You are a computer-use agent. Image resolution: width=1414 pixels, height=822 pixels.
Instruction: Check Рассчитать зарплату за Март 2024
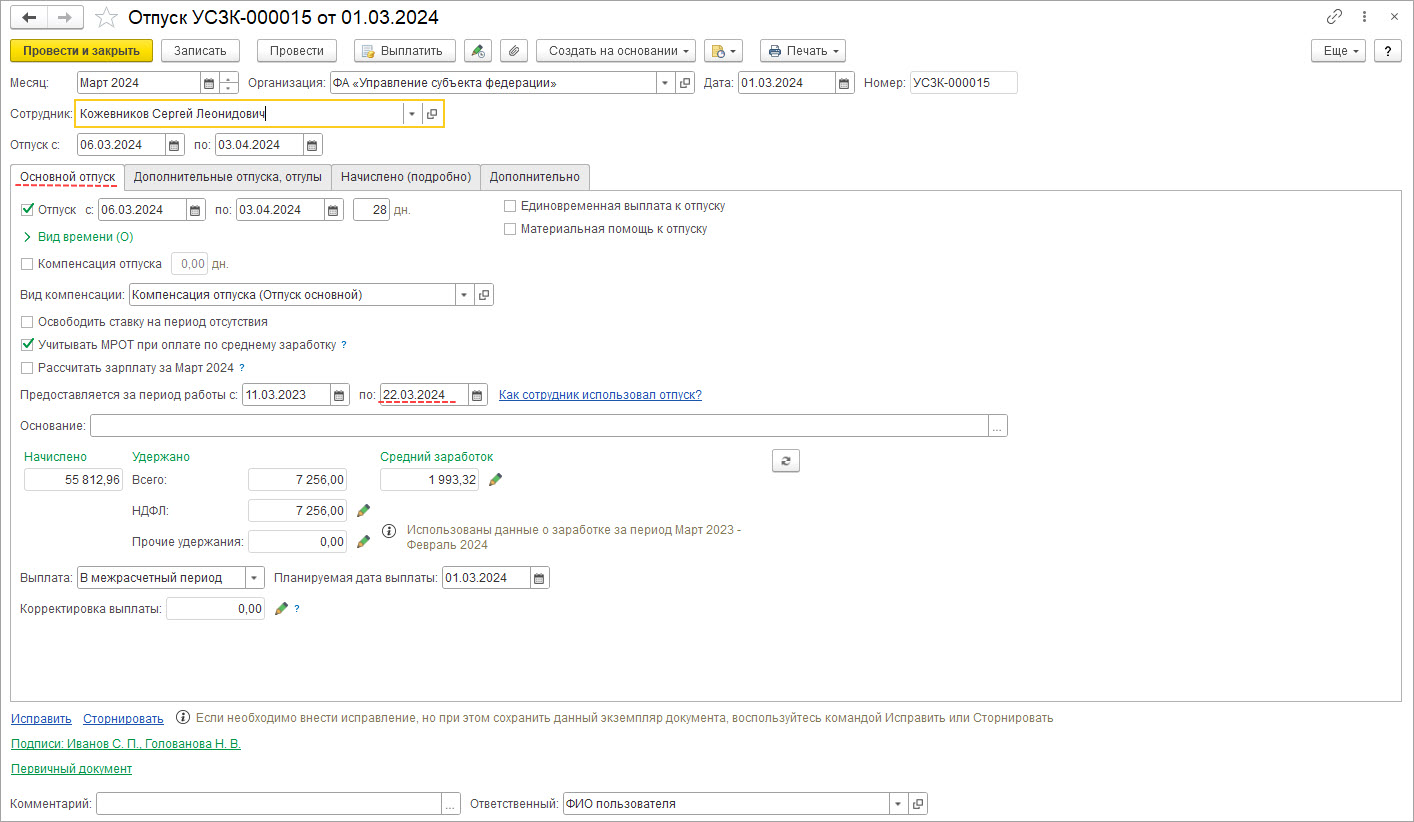pos(27,368)
